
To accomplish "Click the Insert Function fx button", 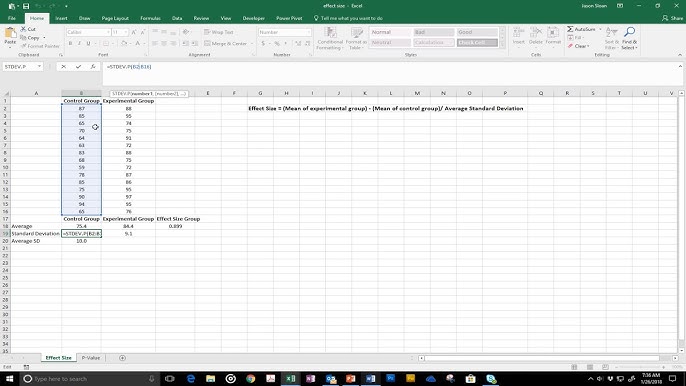I will pyautogui.click(x=93, y=67).
